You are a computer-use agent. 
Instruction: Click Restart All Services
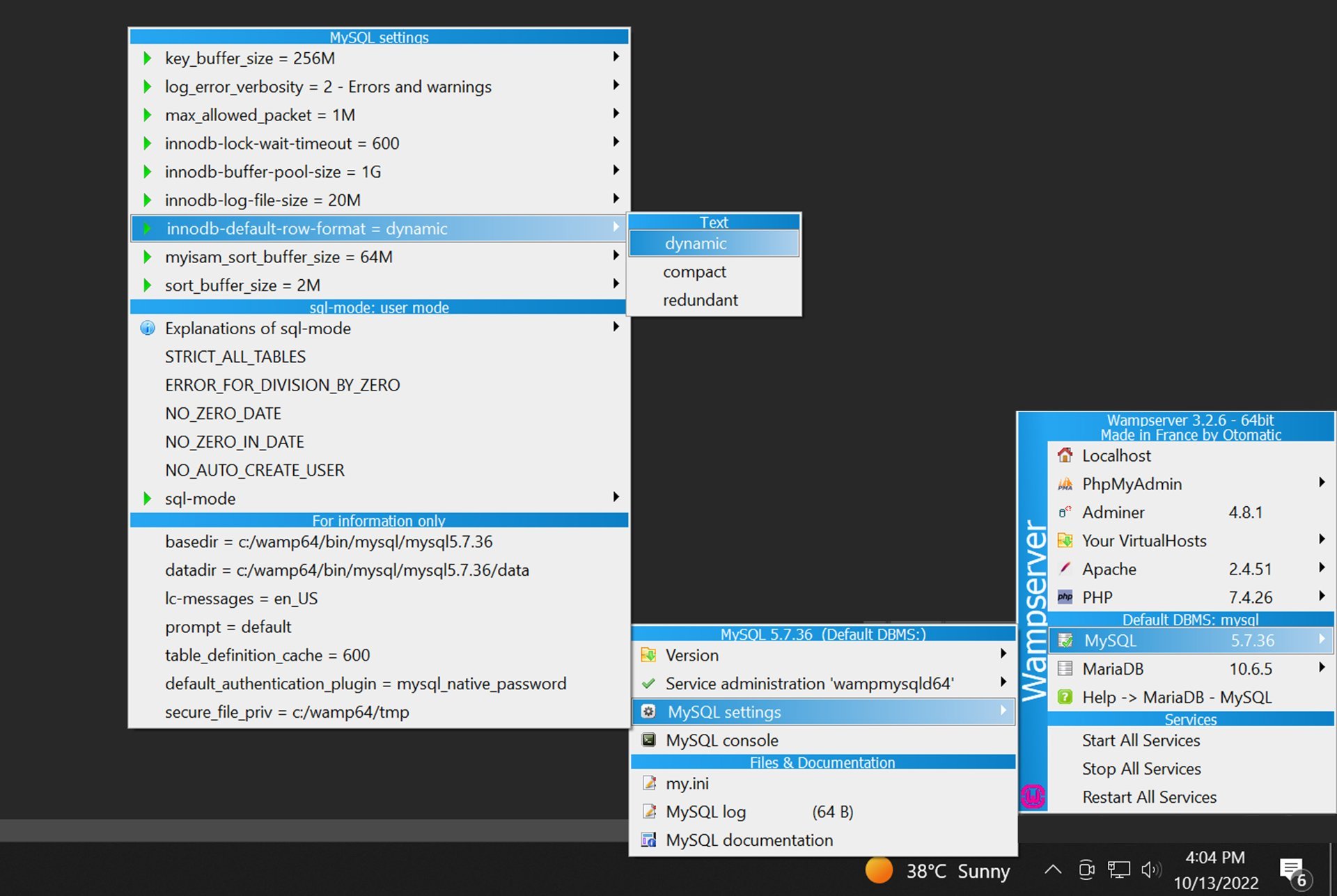(1149, 797)
